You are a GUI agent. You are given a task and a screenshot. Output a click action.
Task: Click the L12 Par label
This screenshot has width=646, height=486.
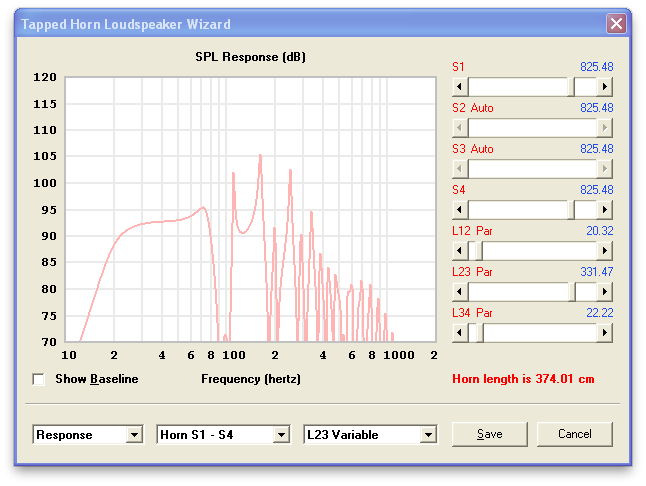click(472, 231)
